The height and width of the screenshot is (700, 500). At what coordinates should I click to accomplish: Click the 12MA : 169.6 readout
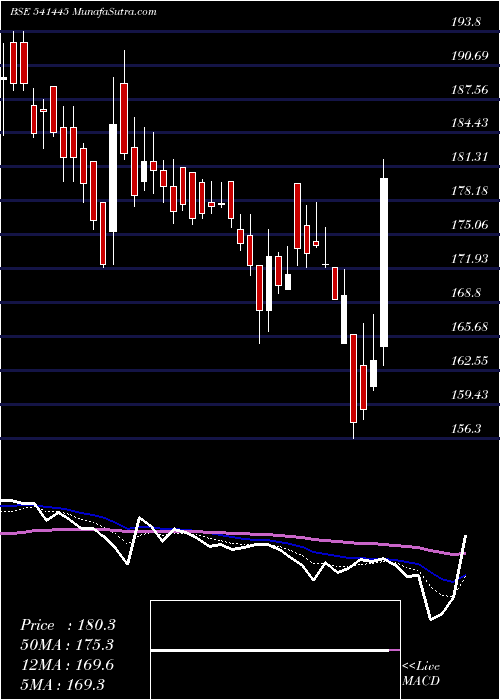[x=67, y=665]
